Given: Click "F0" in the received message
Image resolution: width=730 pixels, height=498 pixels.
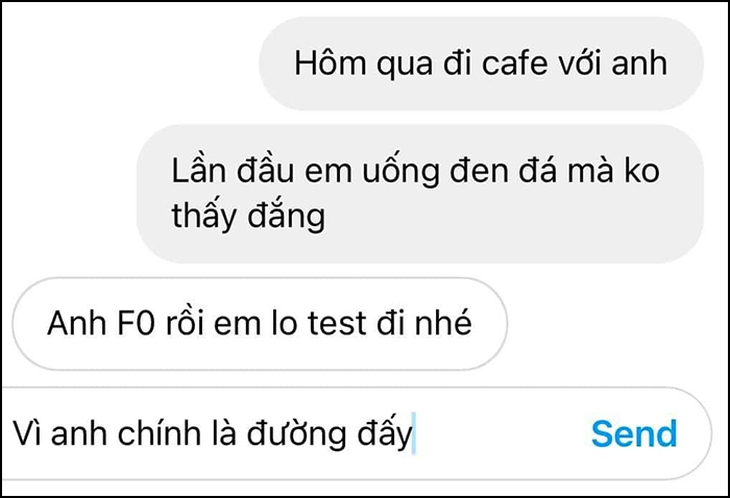Looking at the screenshot, I should coord(135,323).
